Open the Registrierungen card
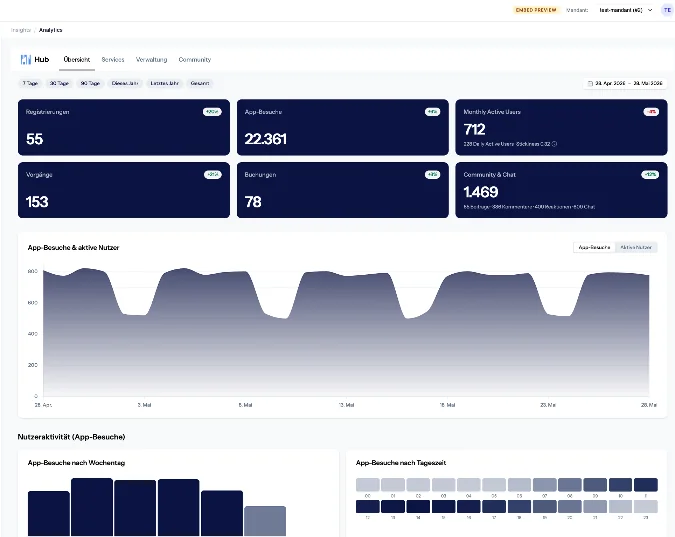This screenshot has width=675, height=537. [x=124, y=127]
